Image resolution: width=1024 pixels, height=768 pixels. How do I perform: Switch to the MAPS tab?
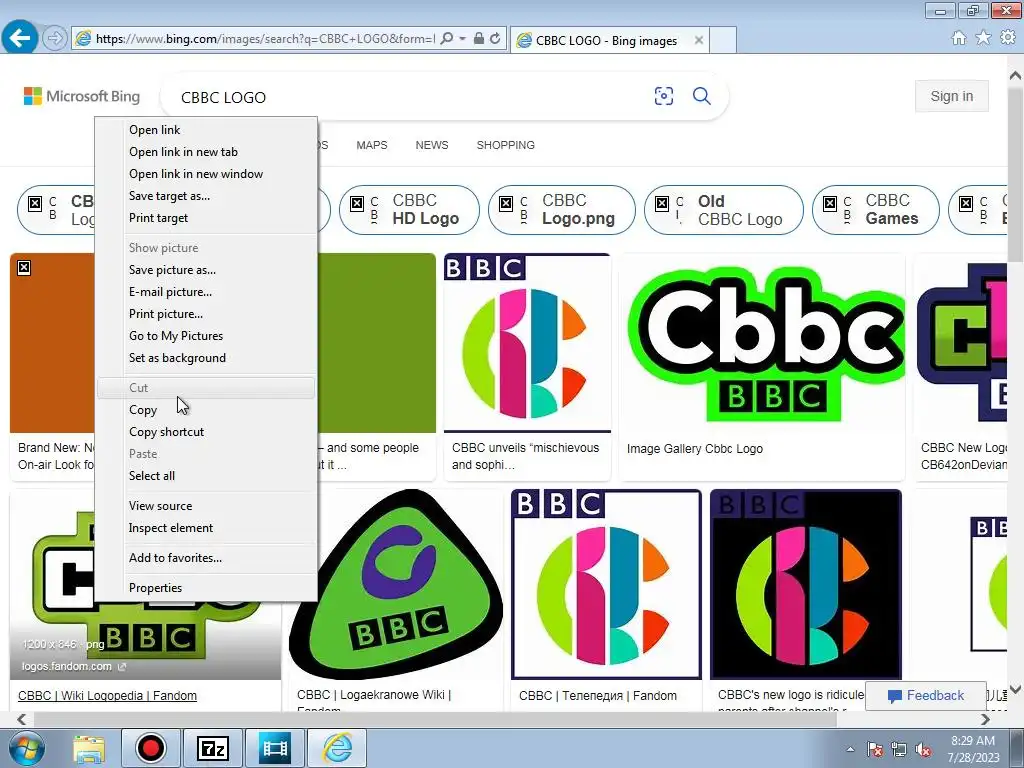[x=372, y=145]
